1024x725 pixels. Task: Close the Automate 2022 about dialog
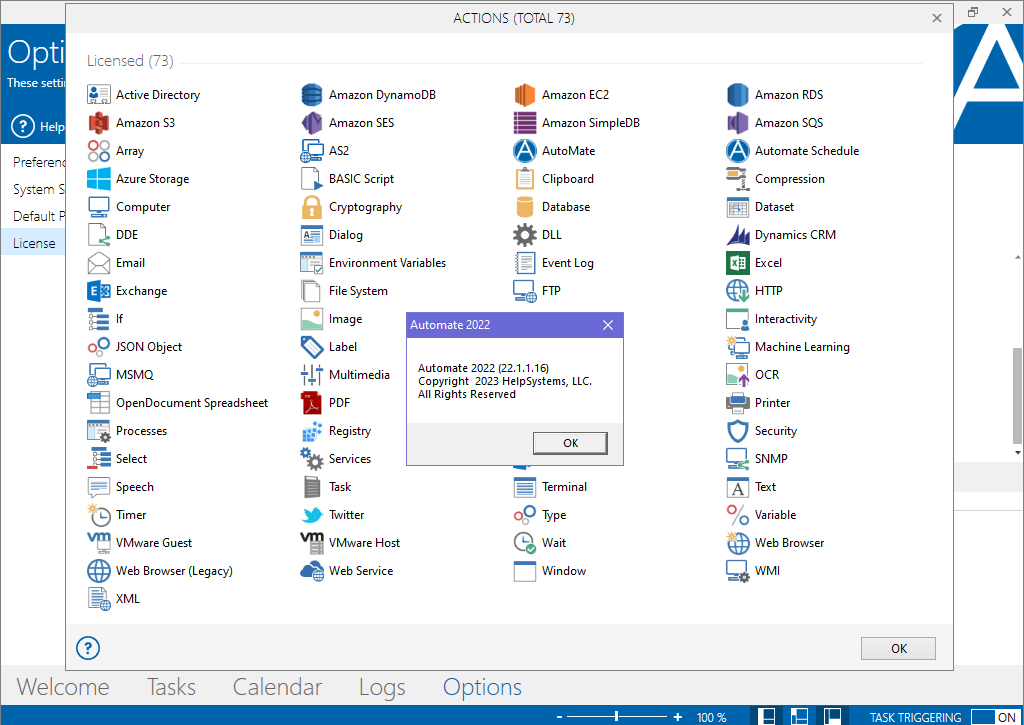[x=607, y=325]
